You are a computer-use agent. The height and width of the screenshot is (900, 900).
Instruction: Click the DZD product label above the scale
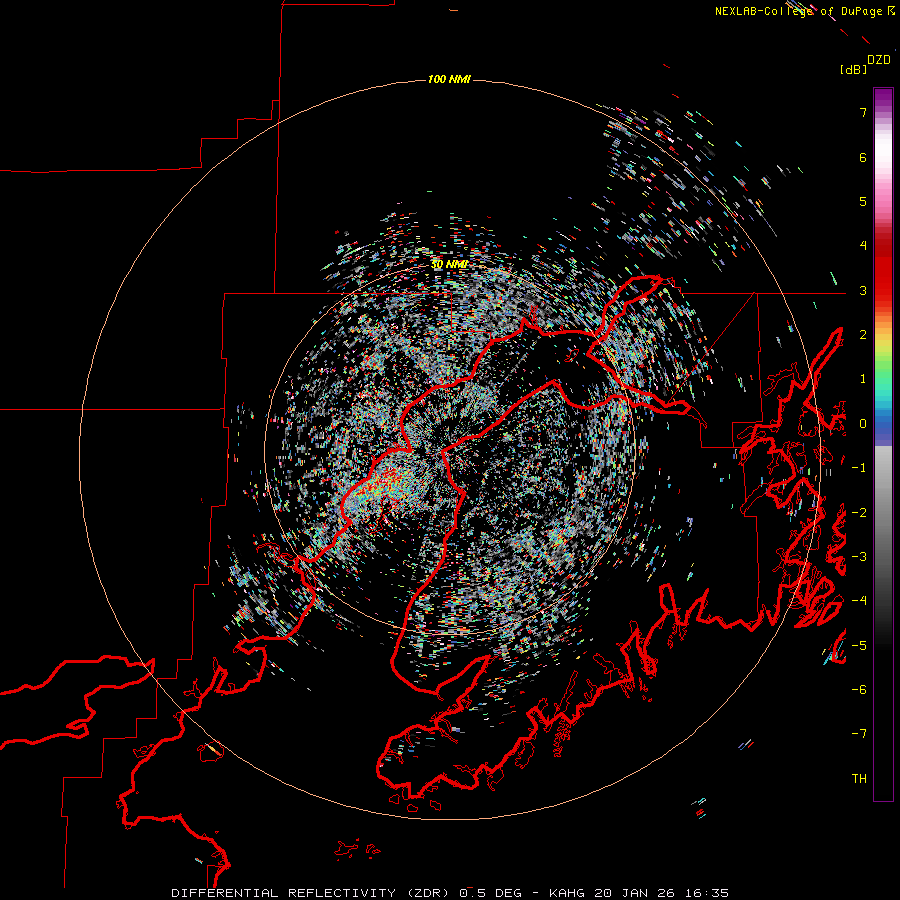click(x=879, y=60)
